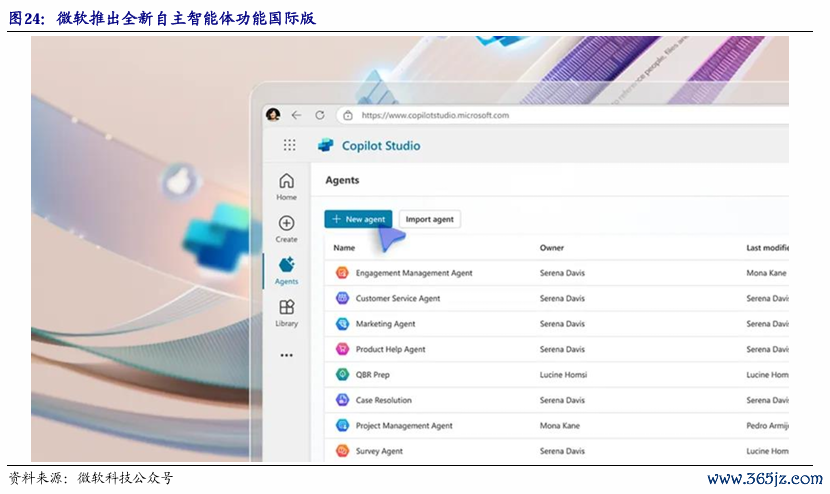Screen dimensions: 830x494
Task: Click Survey Agent icon
Action: click(x=342, y=451)
